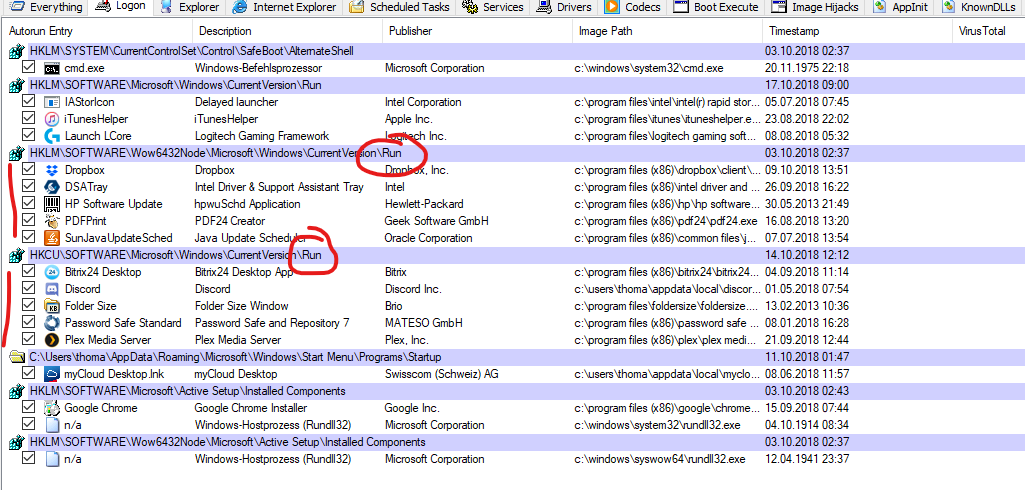
Task: Click the SunJavaUpdateSched Java icon
Action: 52,238
